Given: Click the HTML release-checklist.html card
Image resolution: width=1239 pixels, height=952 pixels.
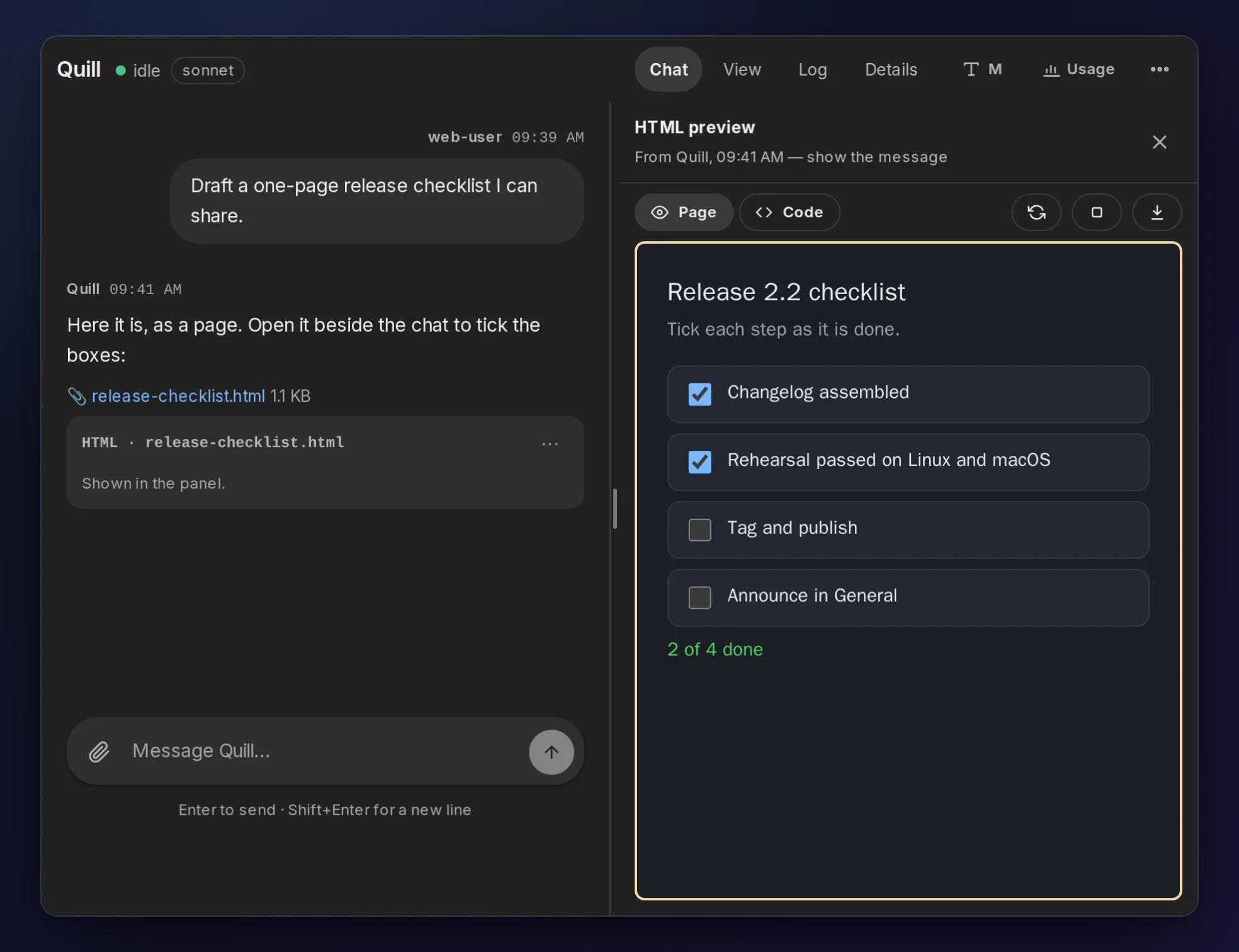Looking at the screenshot, I should pyautogui.click(x=325, y=462).
